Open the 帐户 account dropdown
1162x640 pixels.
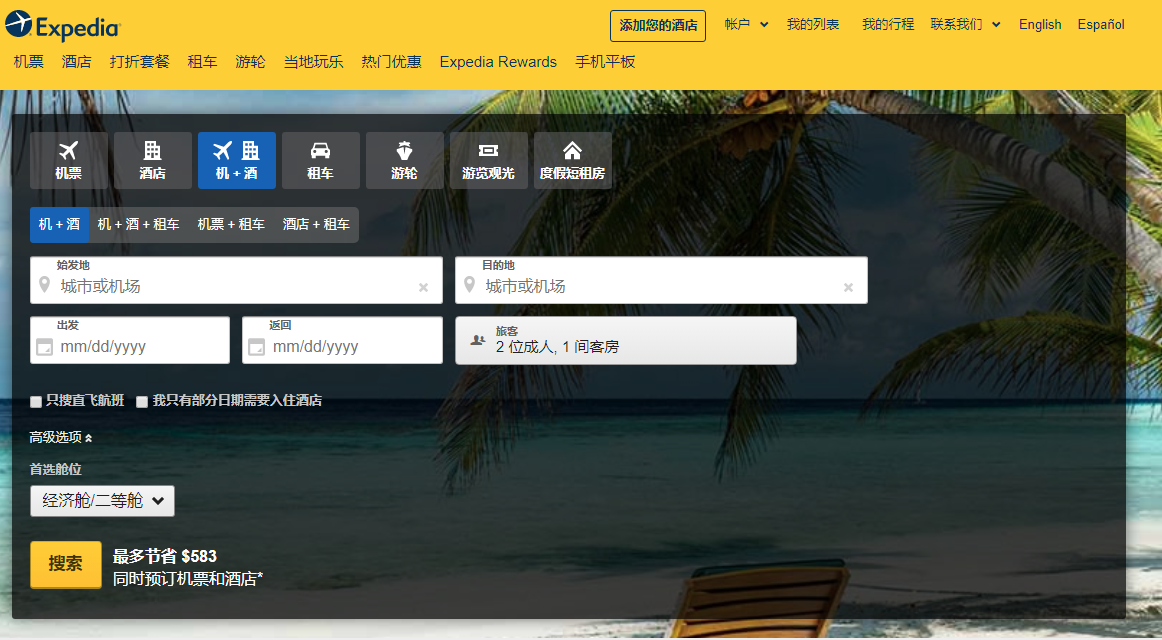[747, 24]
